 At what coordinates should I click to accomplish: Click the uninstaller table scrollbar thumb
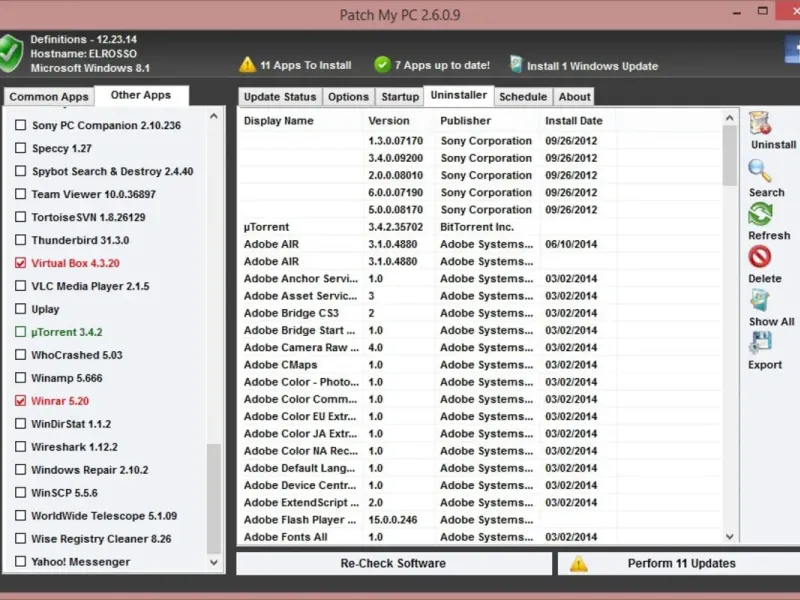(730, 156)
